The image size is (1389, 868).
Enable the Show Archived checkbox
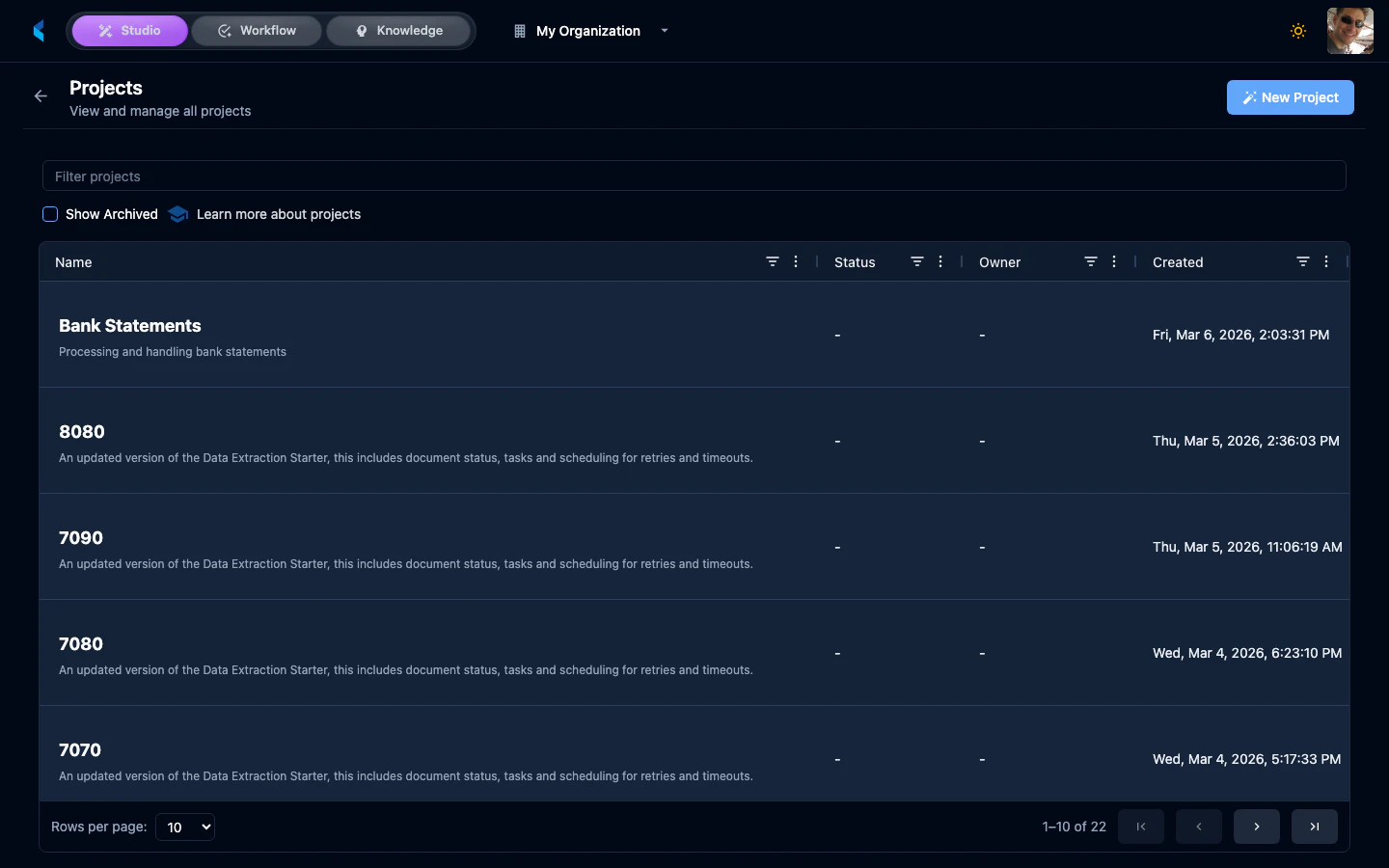(x=50, y=214)
